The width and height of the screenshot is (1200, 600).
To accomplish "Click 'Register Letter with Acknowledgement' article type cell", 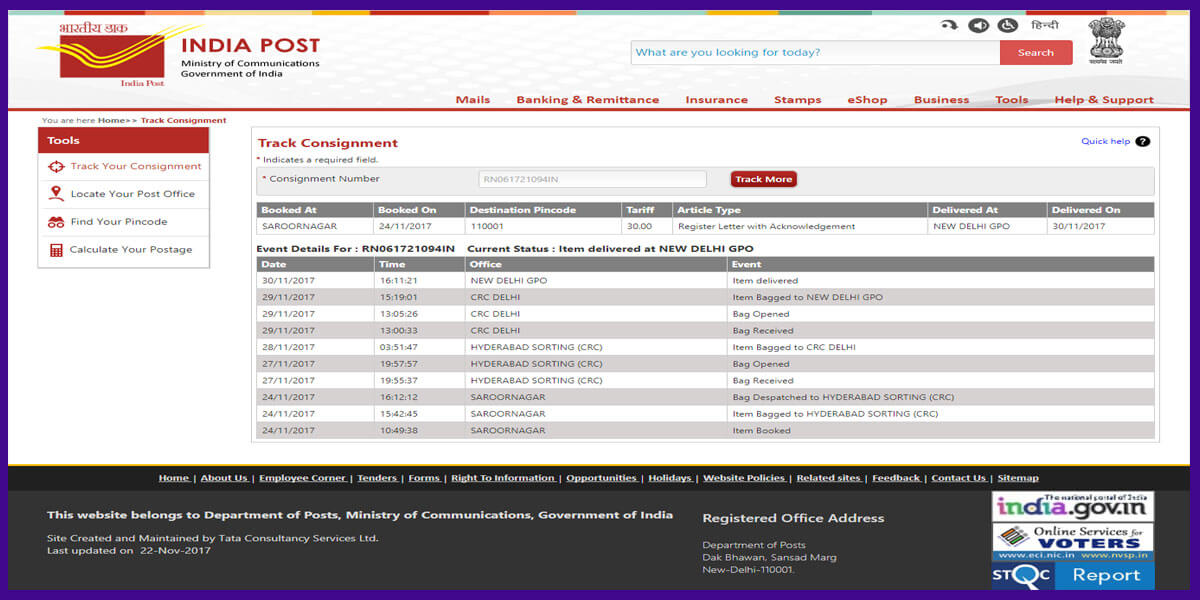I will pos(766,227).
